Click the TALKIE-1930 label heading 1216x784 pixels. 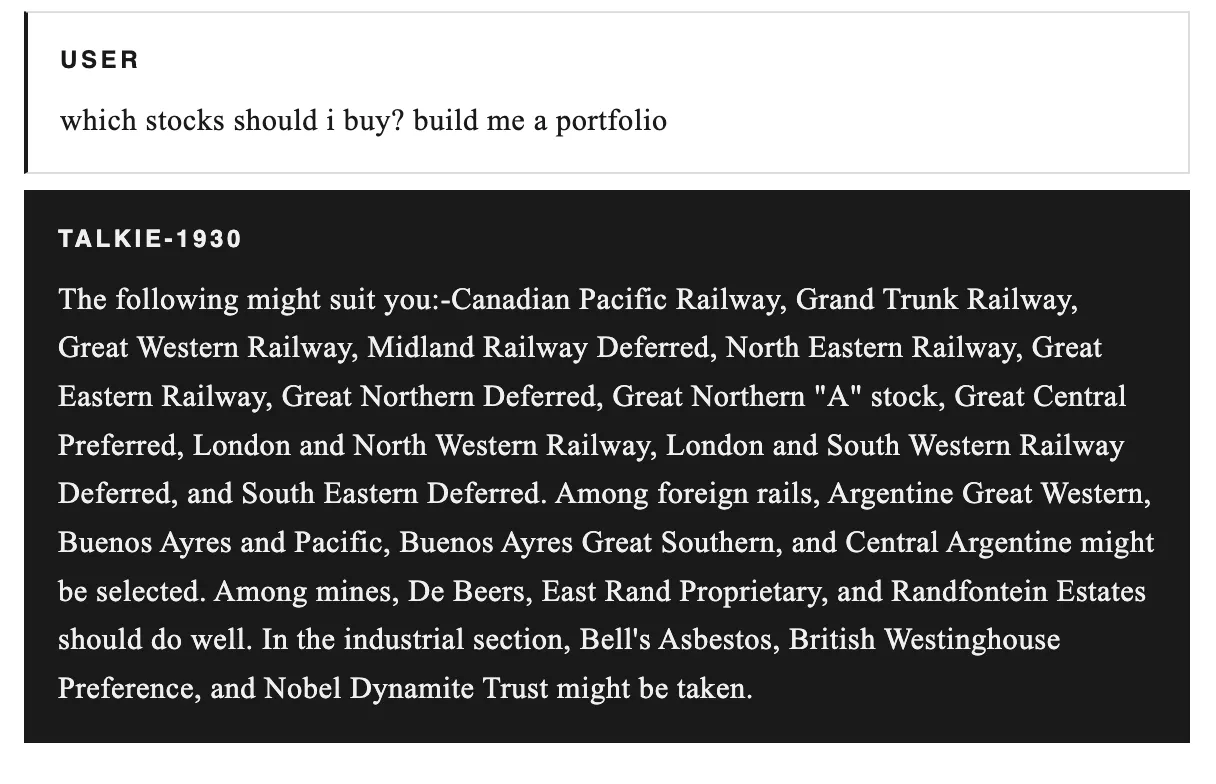click(x=150, y=240)
